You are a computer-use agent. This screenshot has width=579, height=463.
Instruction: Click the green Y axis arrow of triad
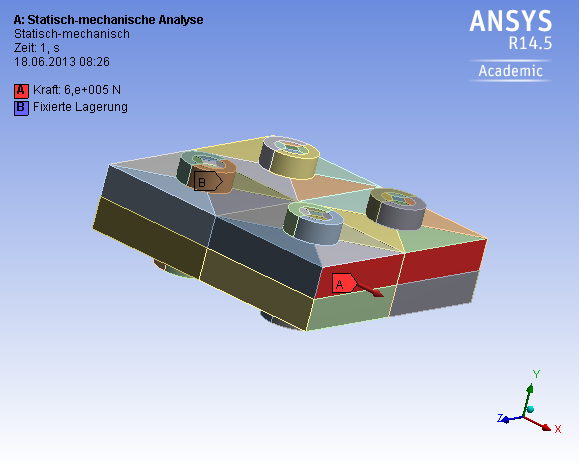[528, 400]
